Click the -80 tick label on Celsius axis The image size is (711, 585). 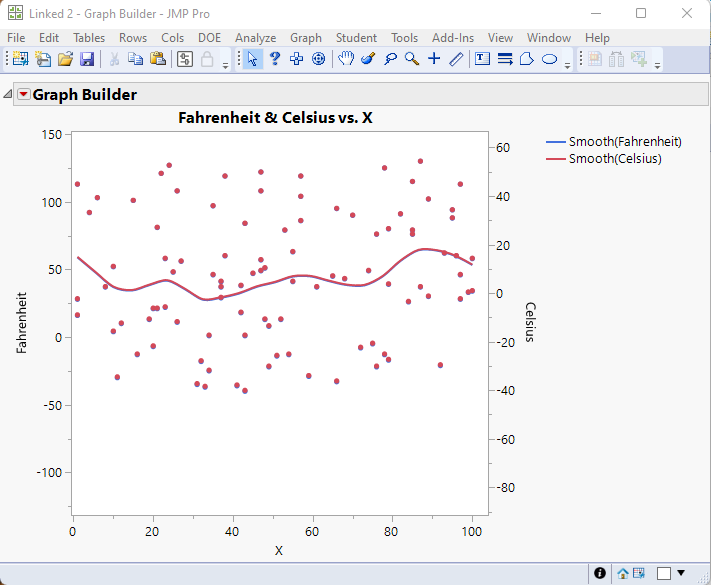coord(506,488)
